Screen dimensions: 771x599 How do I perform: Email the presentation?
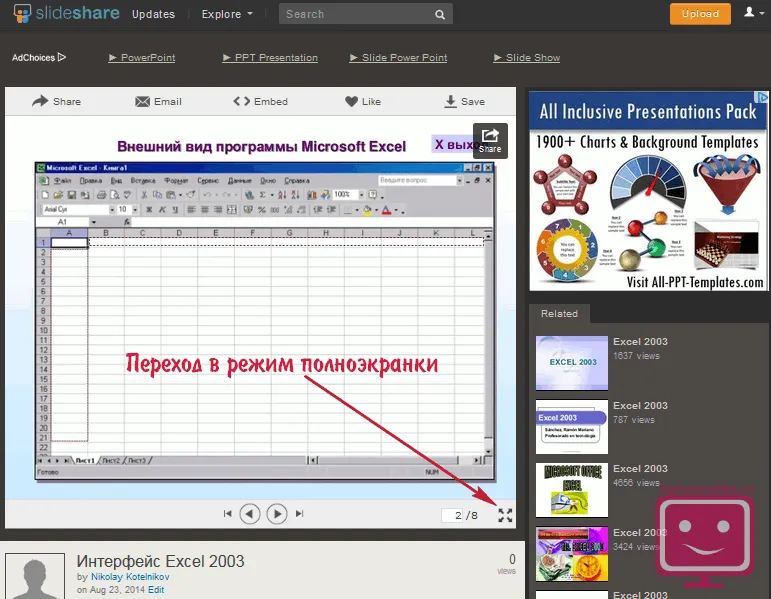click(x=158, y=101)
